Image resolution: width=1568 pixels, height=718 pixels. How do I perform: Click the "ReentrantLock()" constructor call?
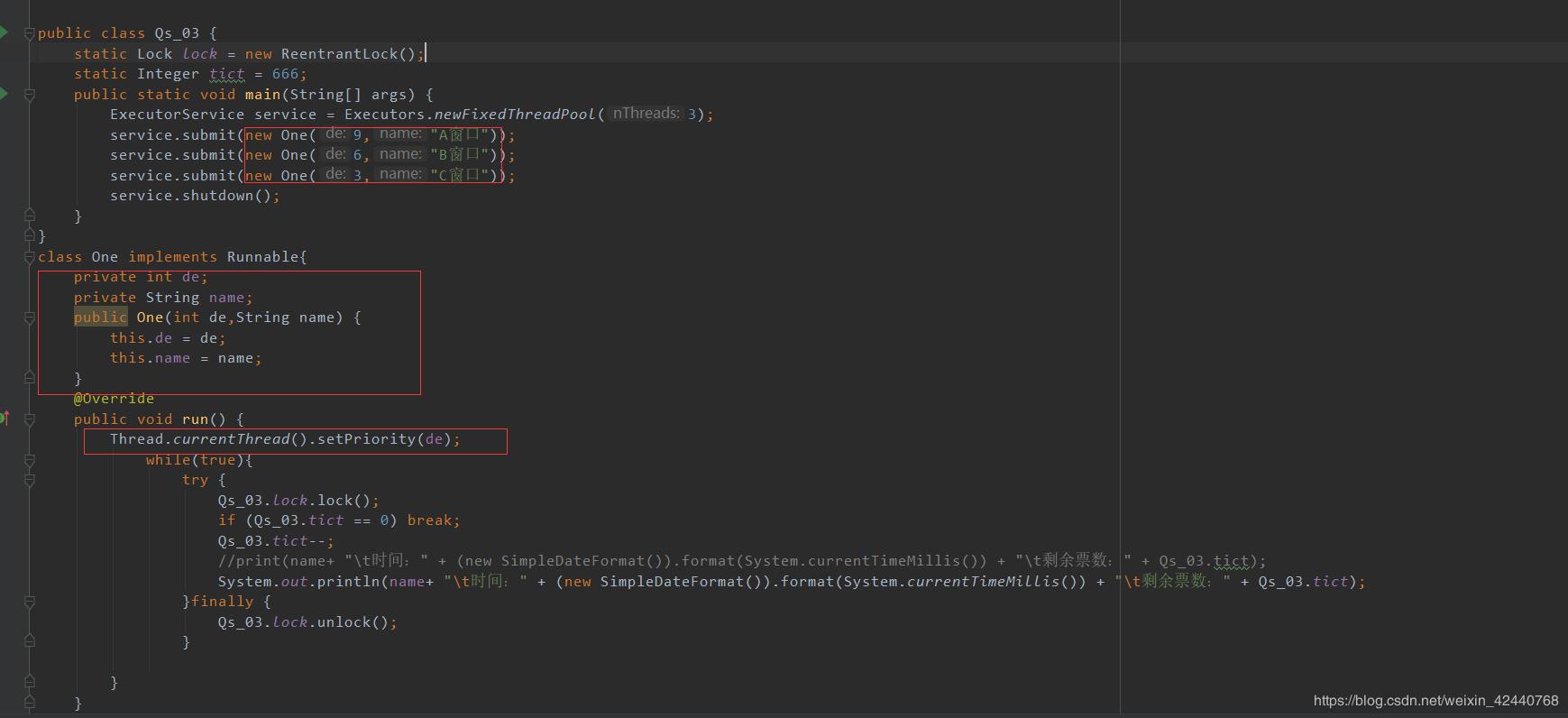pos(348,53)
